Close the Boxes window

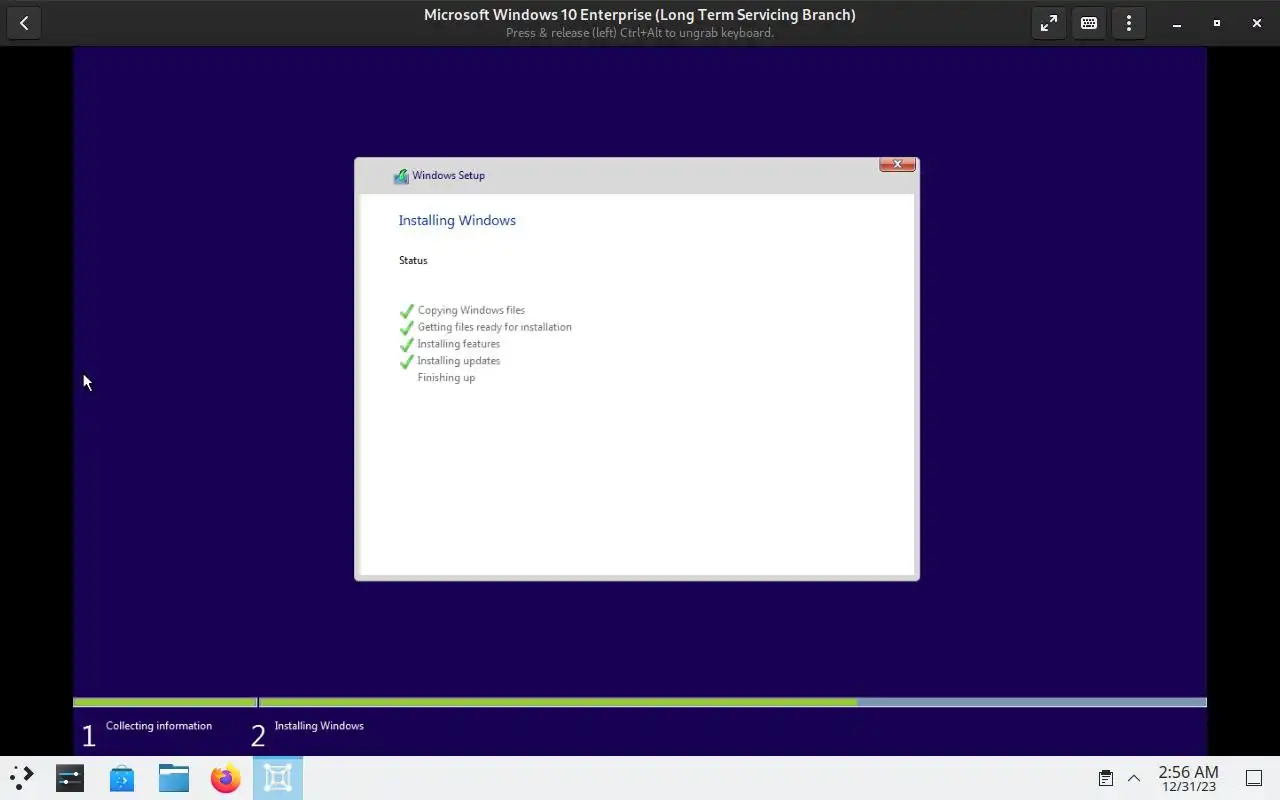coord(1257,23)
